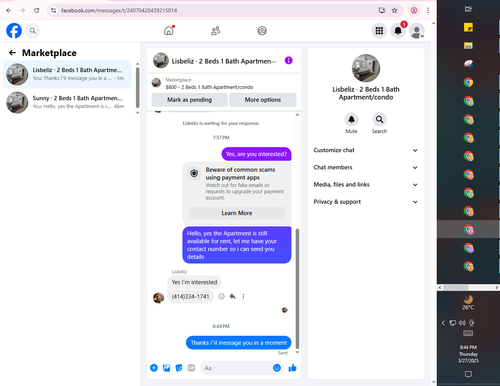Expand the Privacy & support section
The width and height of the screenshot is (500, 386).
pos(366,202)
